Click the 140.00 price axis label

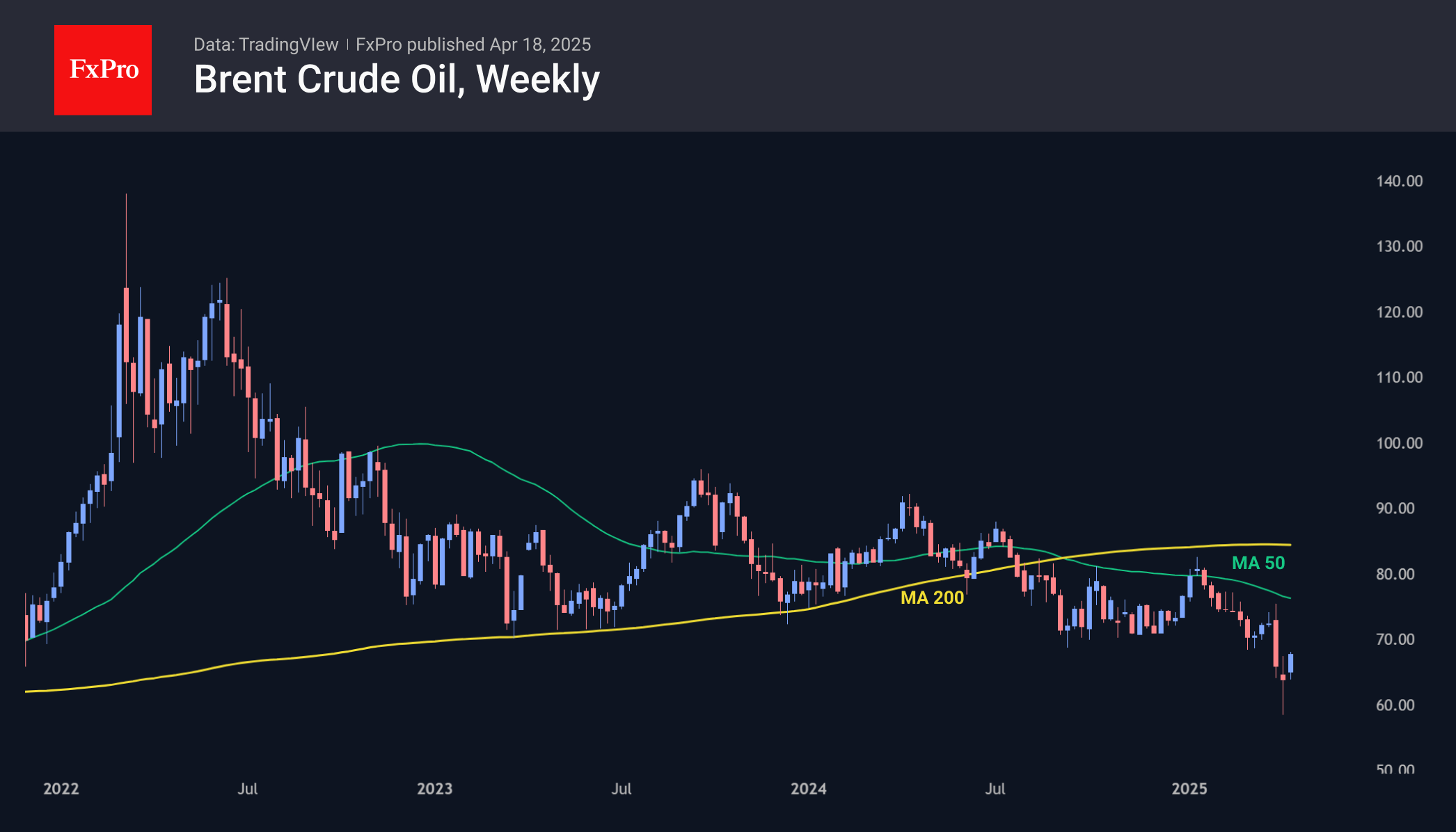(x=1399, y=182)
